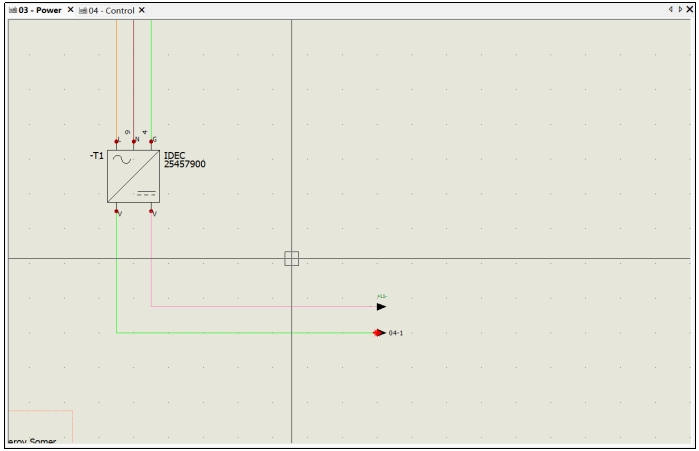The image size is (699, 451).
Task: Close the 03 - Power tab
Action: pyautogui.click(x=70, y=9)
